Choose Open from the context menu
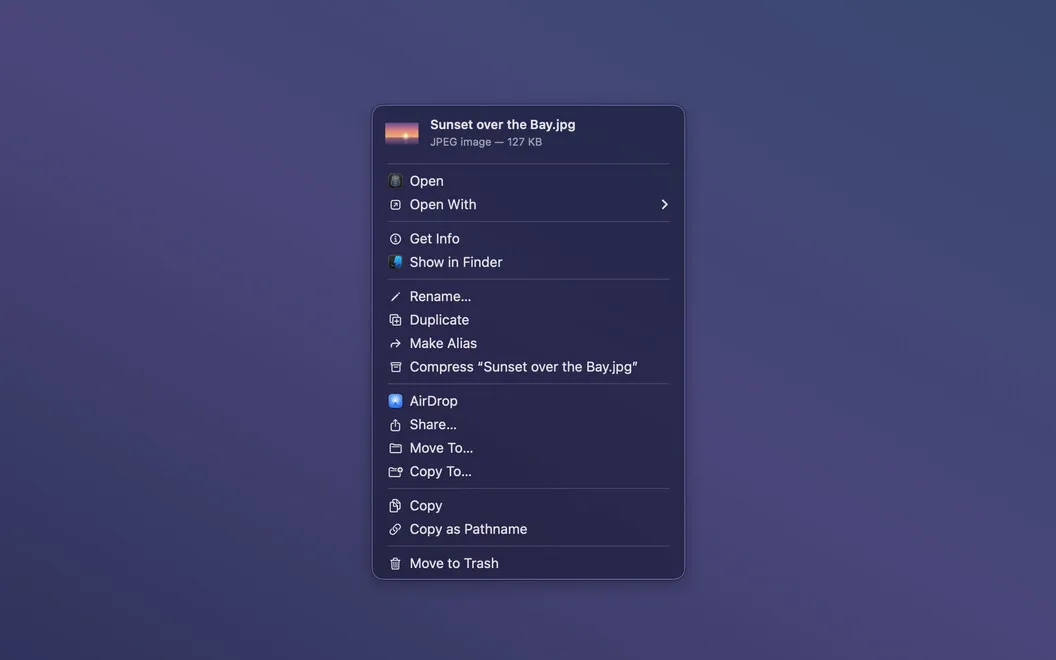Viewport: 1056px width, 660px height. click(528, 181)
